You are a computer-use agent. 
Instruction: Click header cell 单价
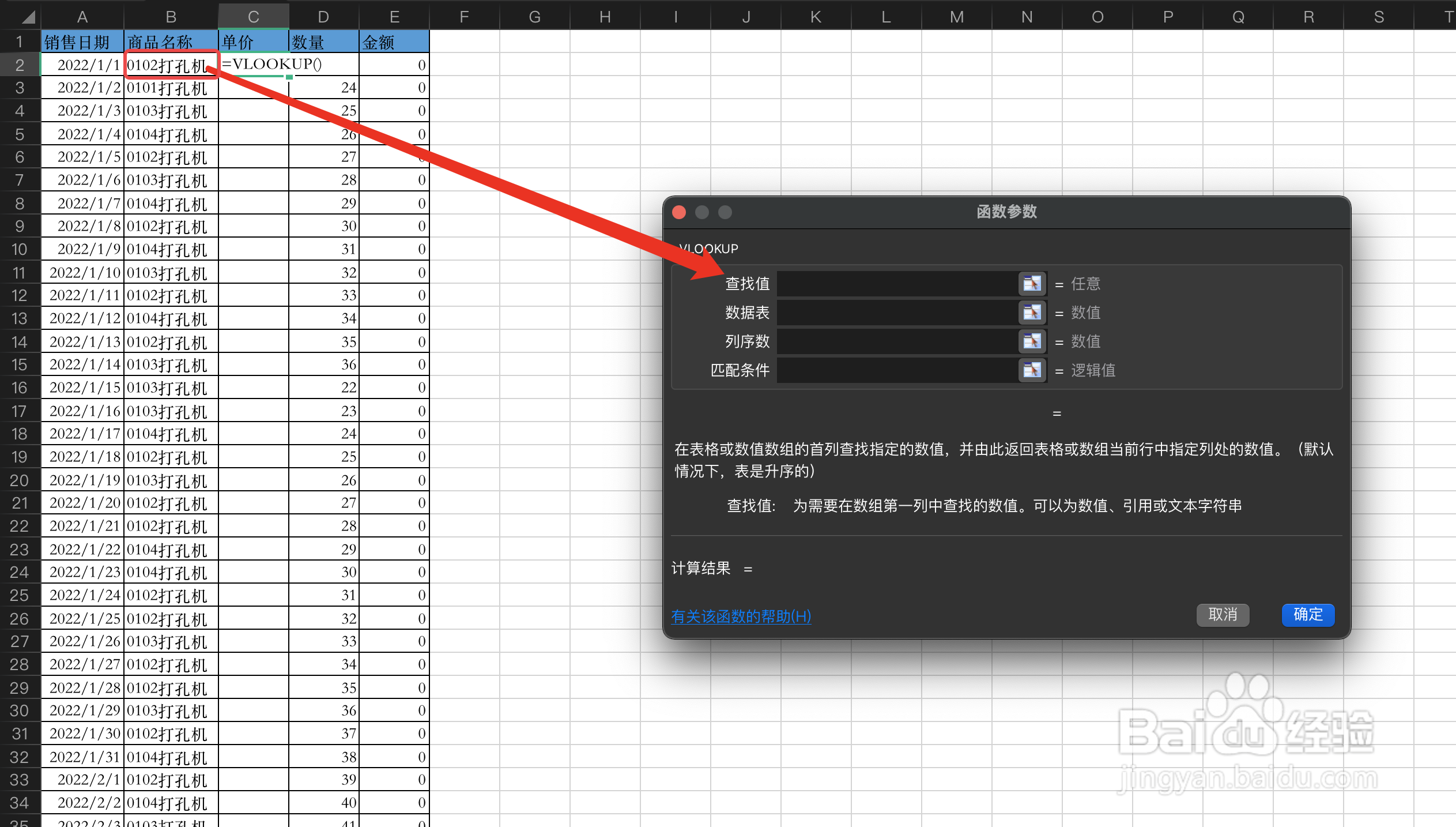pyautogui.click(x=254, y=42)
